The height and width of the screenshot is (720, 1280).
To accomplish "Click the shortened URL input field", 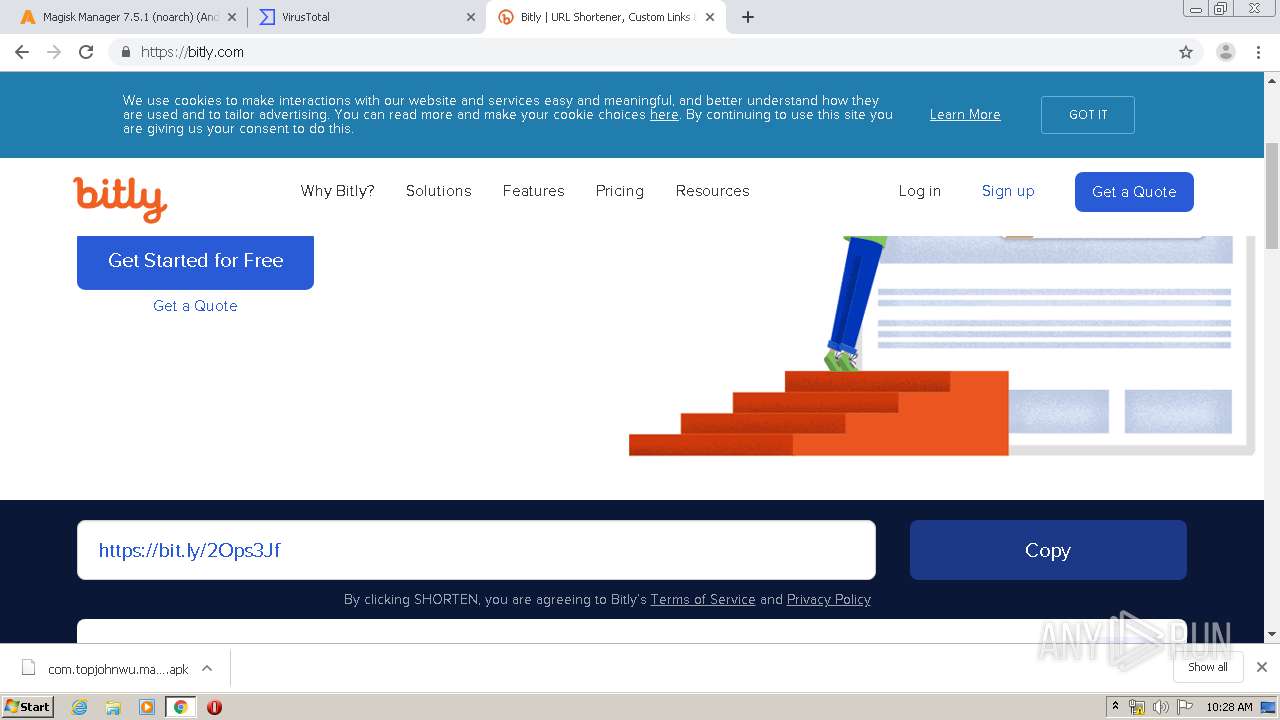I will click(x=476, y=550).
